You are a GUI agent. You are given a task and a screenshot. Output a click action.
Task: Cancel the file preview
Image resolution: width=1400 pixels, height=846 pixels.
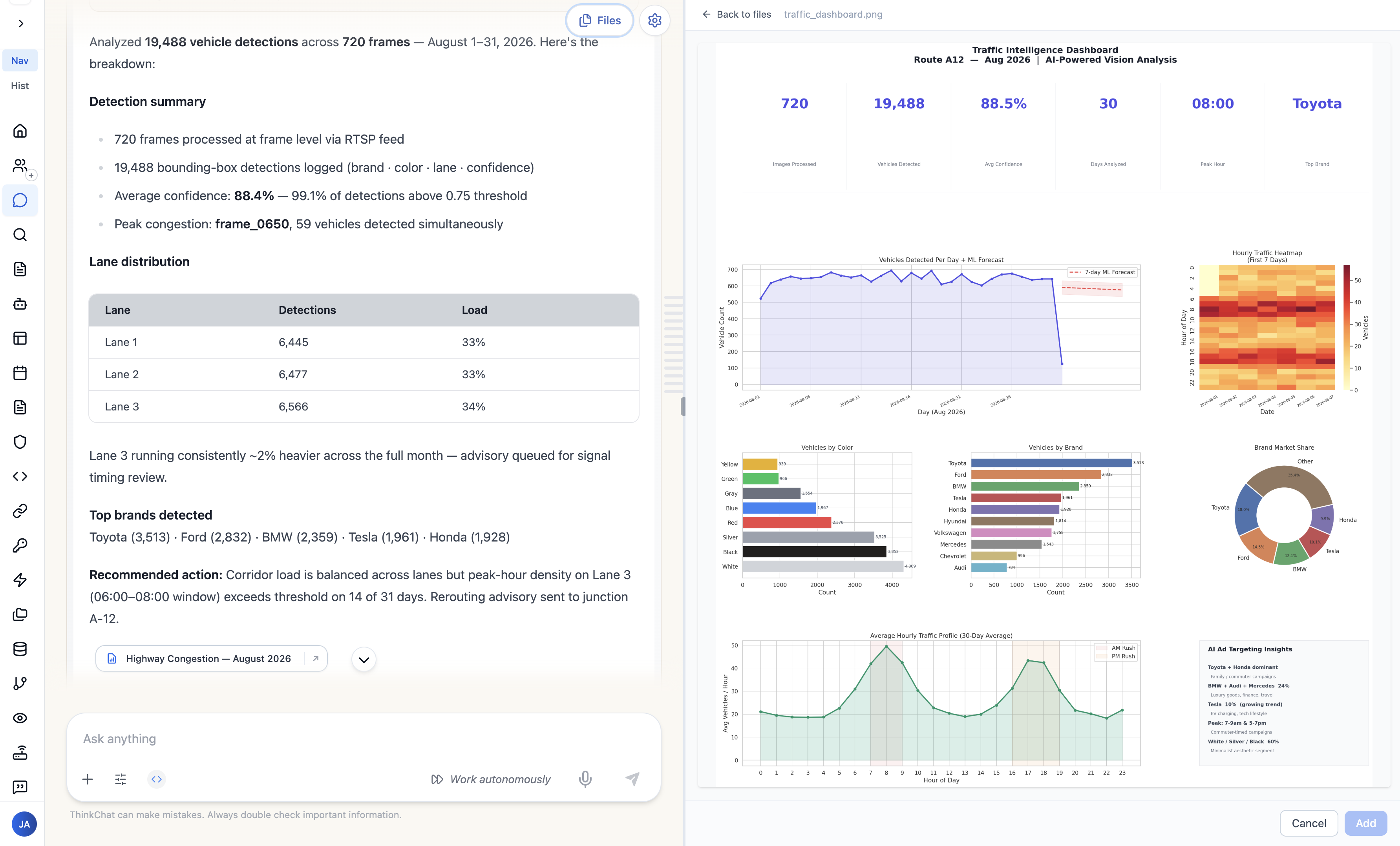(1309, 823)
